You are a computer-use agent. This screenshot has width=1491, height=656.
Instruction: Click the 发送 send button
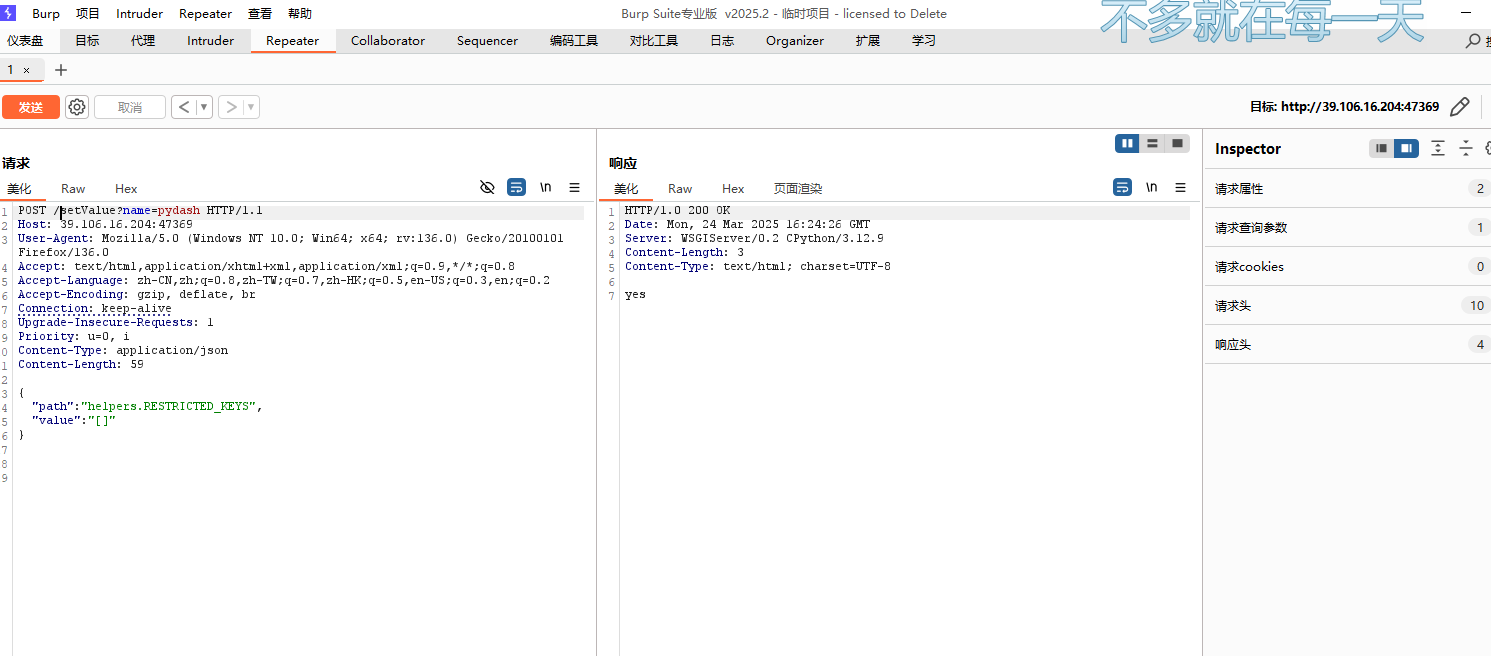(x=31, y=107)
